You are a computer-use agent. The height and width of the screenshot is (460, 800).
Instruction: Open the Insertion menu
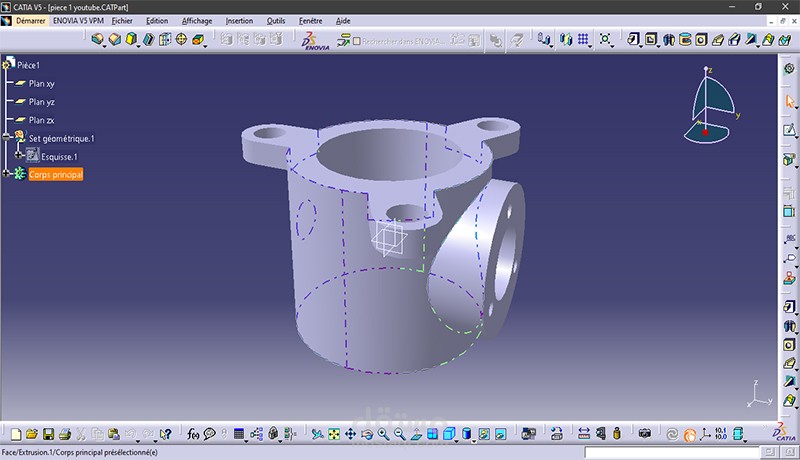click(x=239, y=21)
